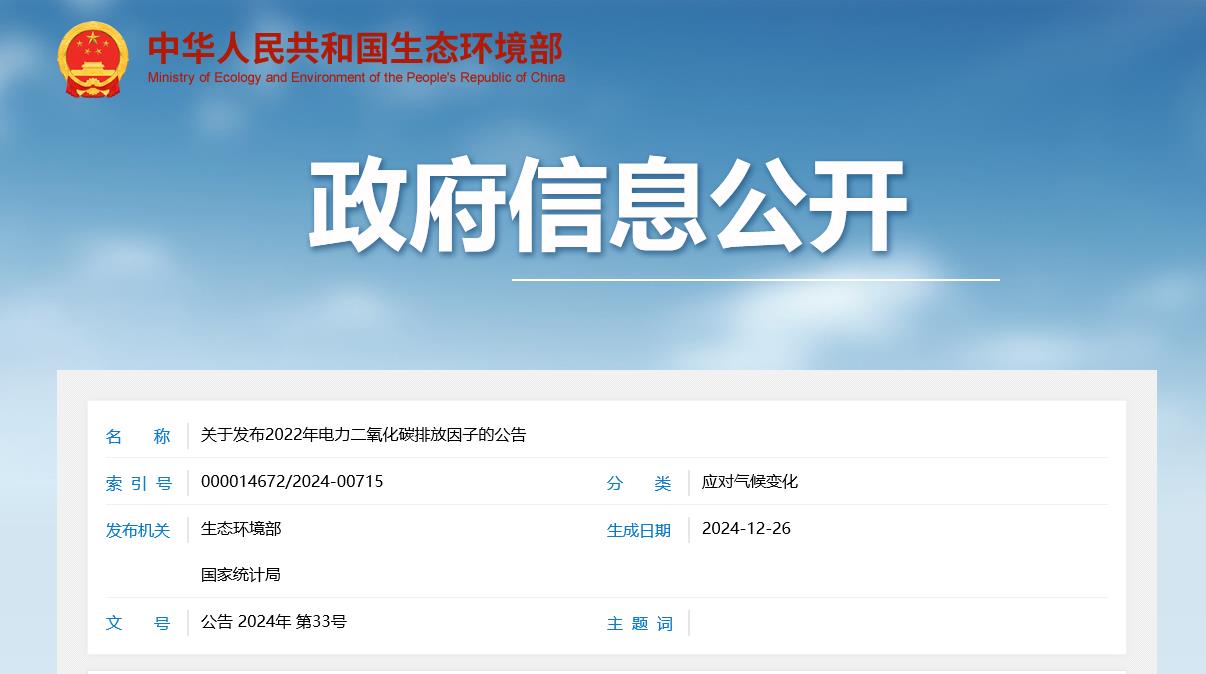Screen dimensions: 1206x674
Task: Select the 名称 field label
Action: [x=138, y=436]
